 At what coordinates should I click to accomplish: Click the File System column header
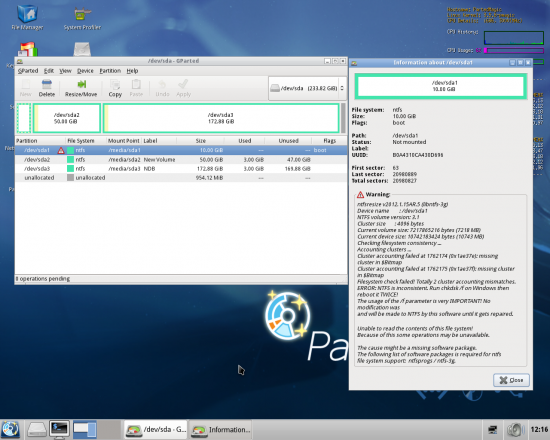coord(86,141)
